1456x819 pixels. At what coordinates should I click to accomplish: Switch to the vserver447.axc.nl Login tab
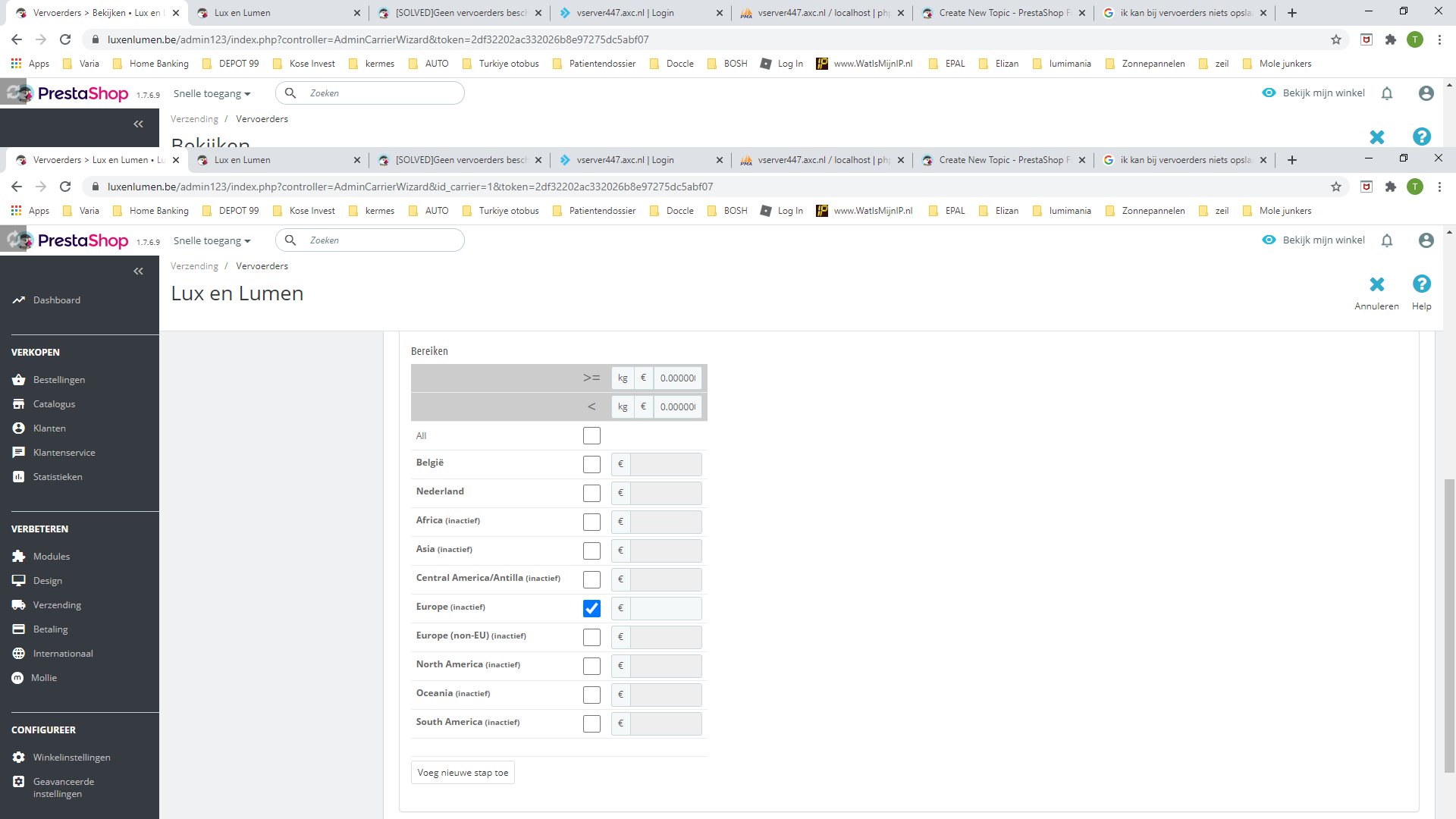pos(625,160)
